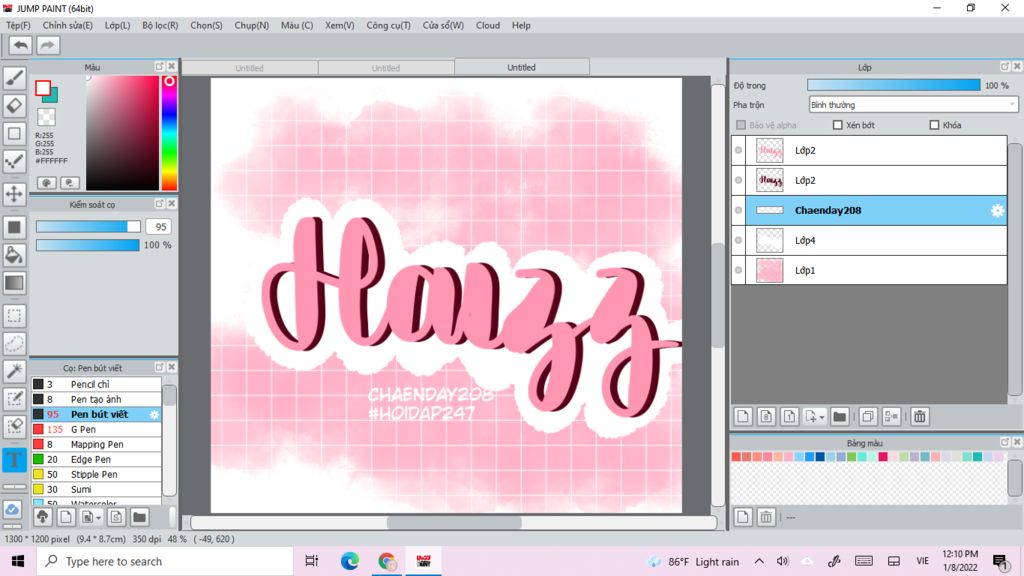The image size is (1024, 576).
Task: Open the Pha trộn blend mode dropdown
Action: (x=913, y=104)
